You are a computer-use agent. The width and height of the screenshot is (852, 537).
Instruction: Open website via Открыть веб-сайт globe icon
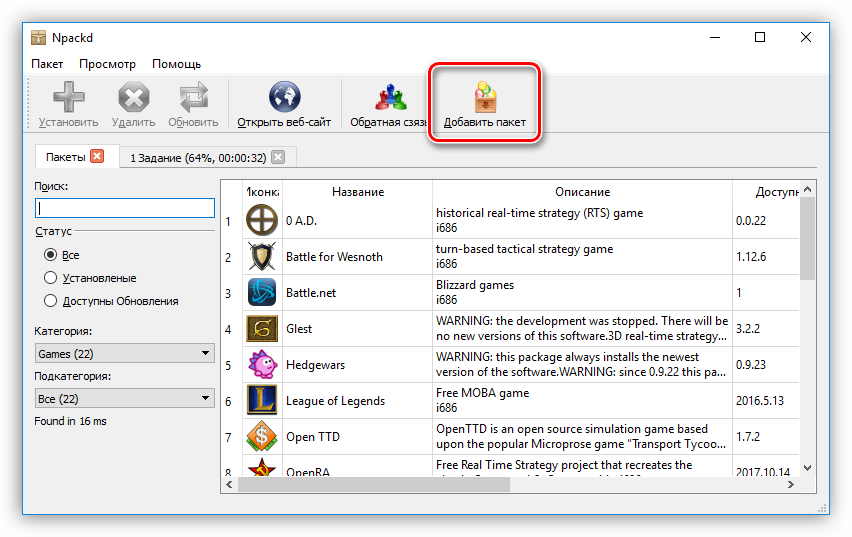click(284, 99)
